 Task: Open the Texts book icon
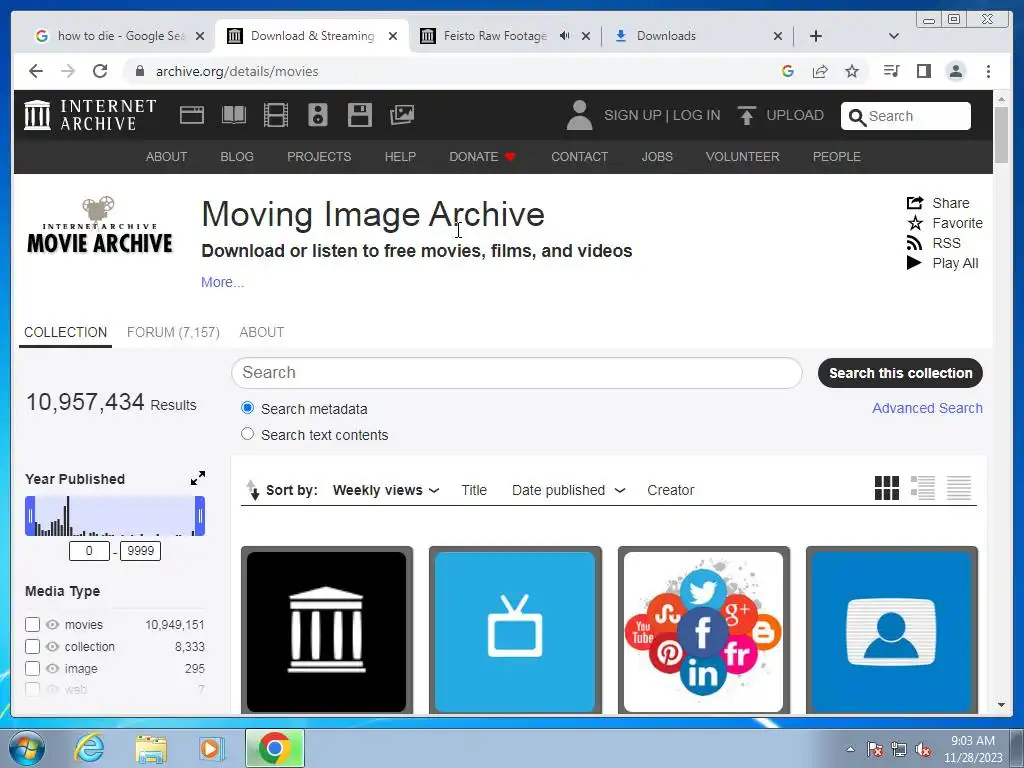pyautogui.click(x=234, y=115)
